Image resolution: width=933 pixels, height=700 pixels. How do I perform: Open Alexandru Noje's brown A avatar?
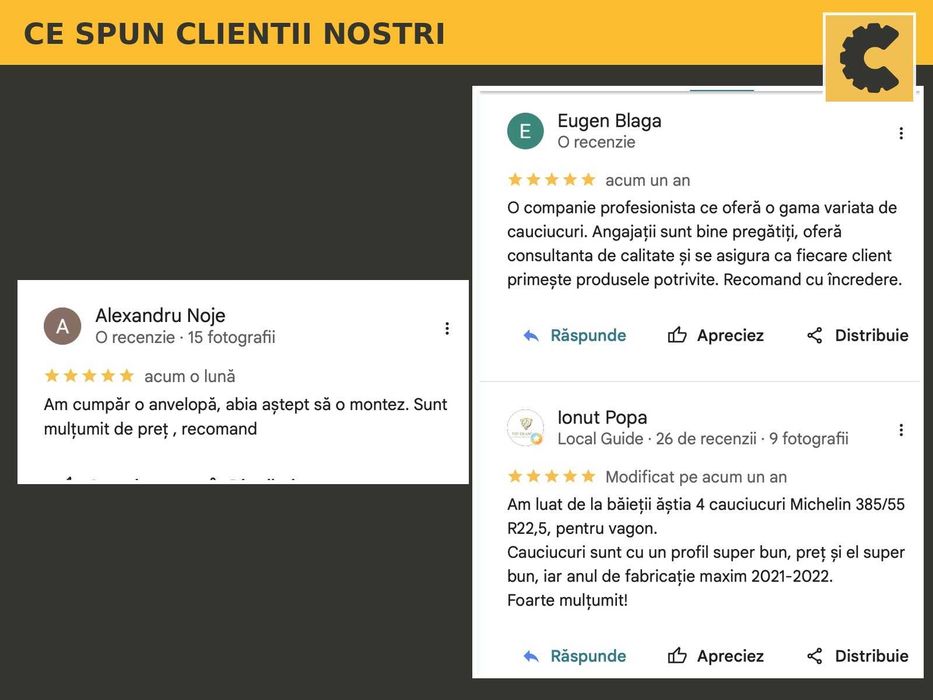pos(62,326)
